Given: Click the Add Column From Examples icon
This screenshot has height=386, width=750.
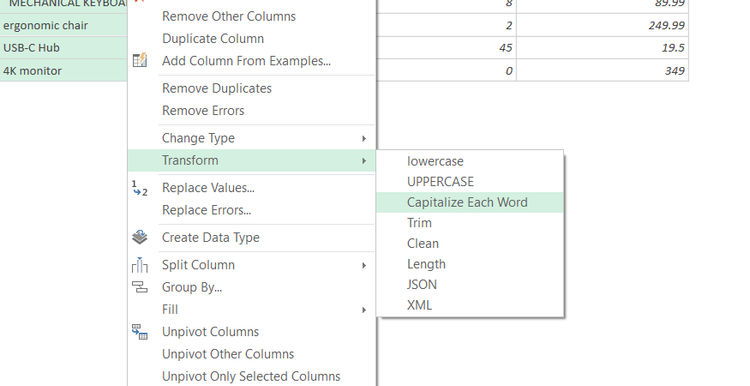Looking at the screenshot, I should (x=140, y=61).
